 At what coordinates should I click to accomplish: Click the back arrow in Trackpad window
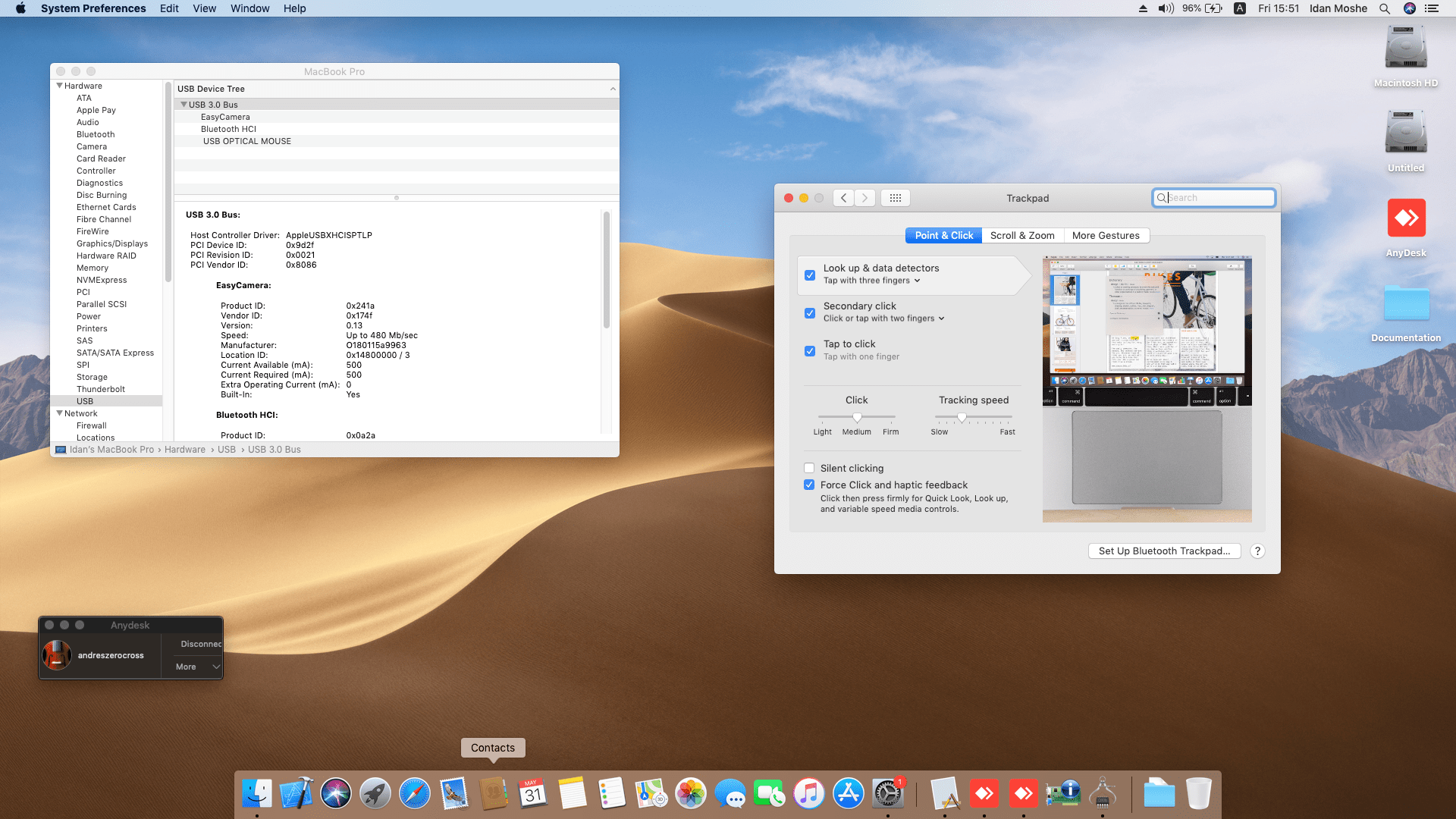843,198
